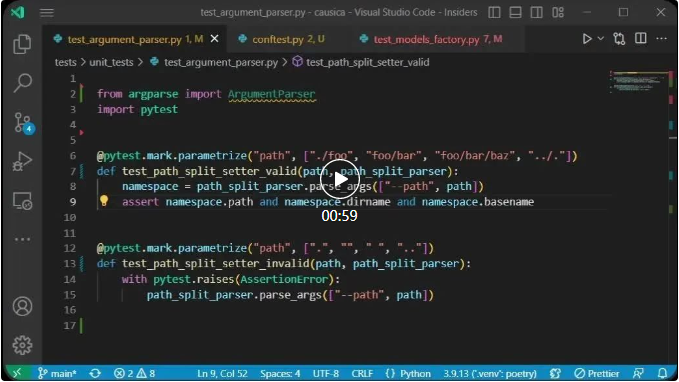Select the unit_tests breadcrumb
This screenshot has width=679, height=382.
point(111,62)
